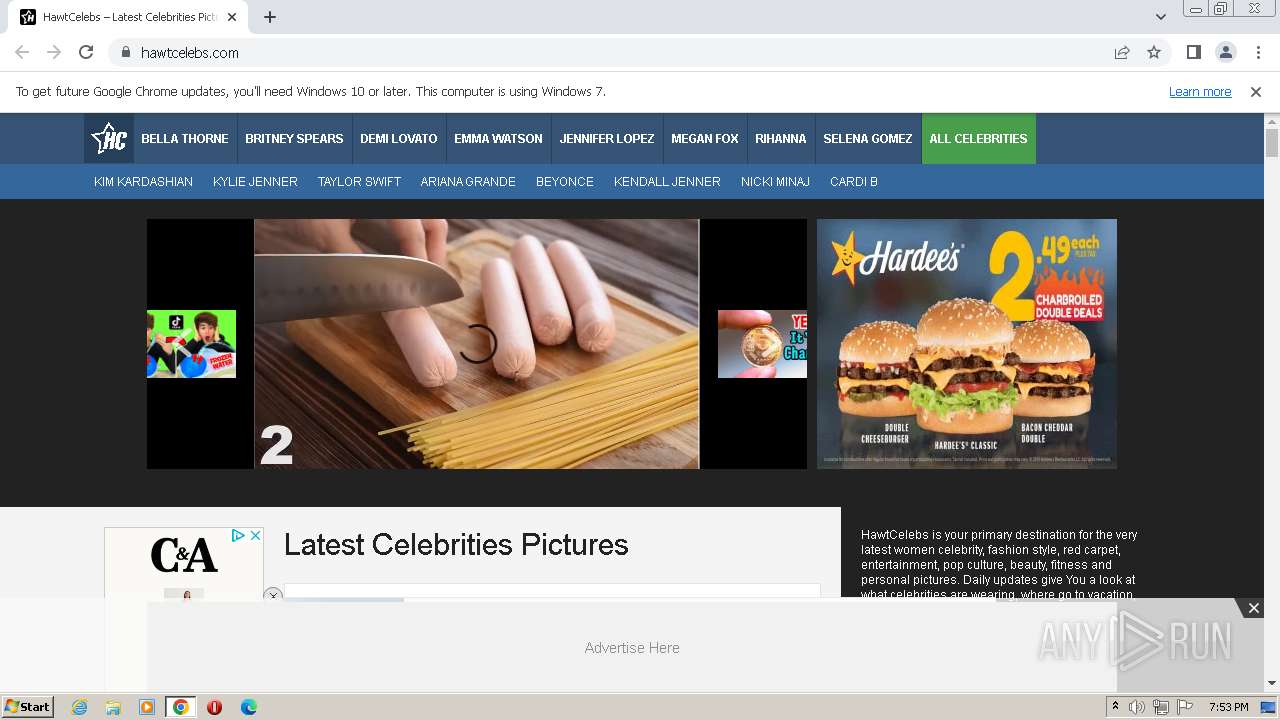1280x720 pixels.
Task: Go to ARIANA GRANDE link
Action: click(x=468, y=182)
